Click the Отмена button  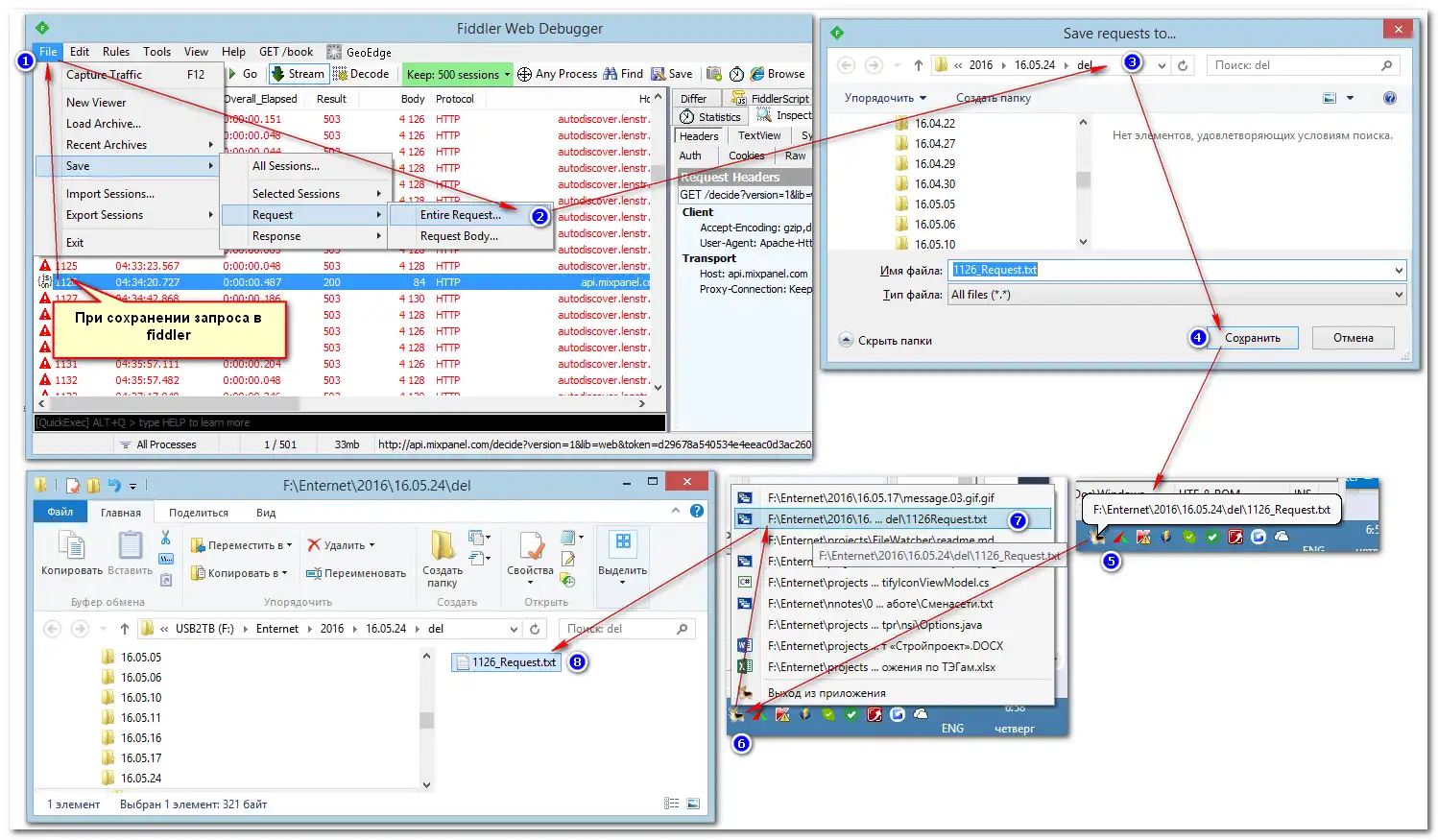tap(1353, 338)
